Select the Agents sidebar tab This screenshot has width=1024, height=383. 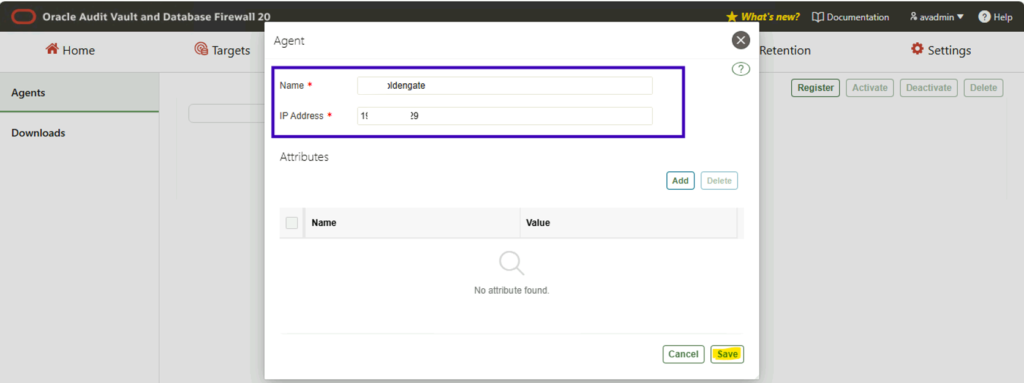(79, 93)
